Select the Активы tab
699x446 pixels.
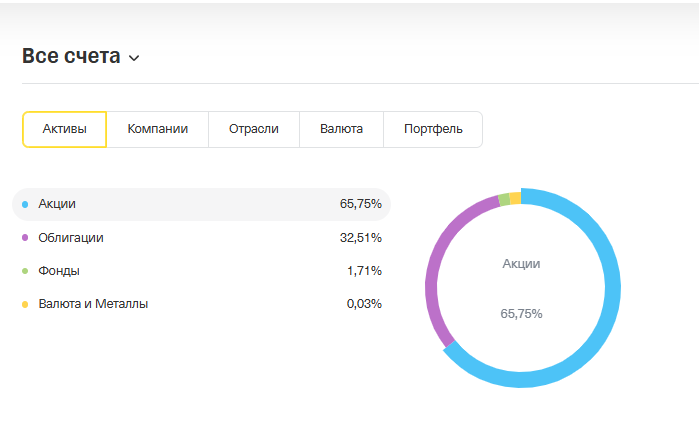[64, 129]
